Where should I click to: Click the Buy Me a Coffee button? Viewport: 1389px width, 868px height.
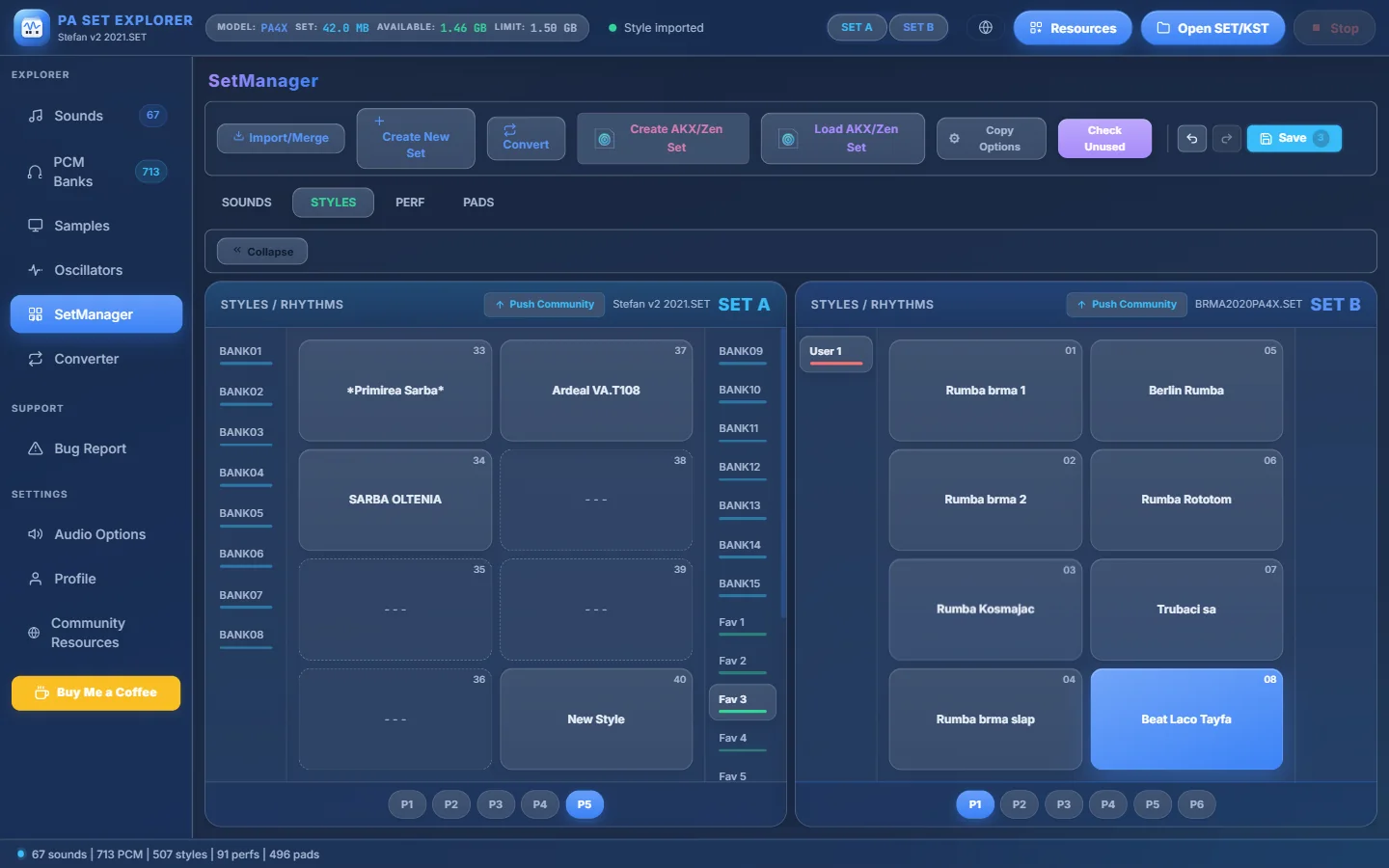click(x=96, y=693)
